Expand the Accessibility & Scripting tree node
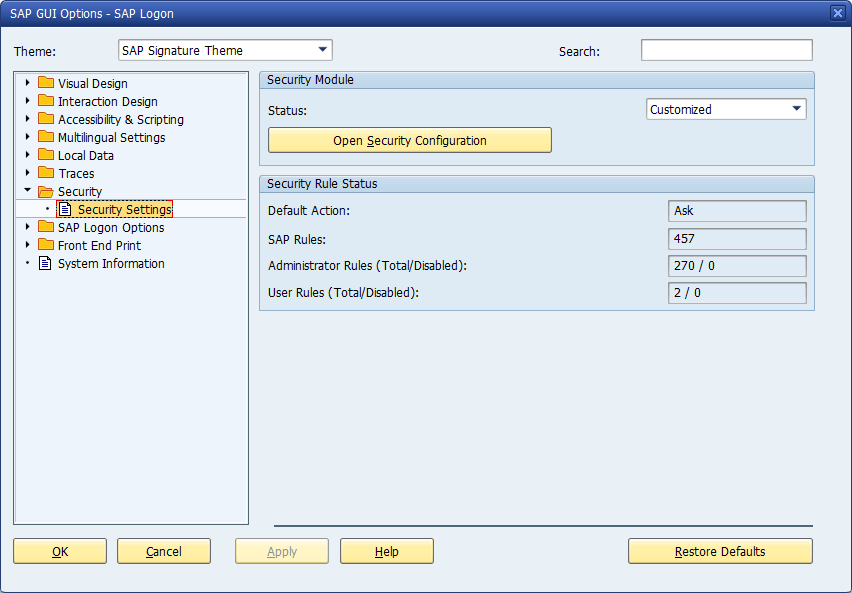This screenshot has width=852, height=593. (27, 119)
